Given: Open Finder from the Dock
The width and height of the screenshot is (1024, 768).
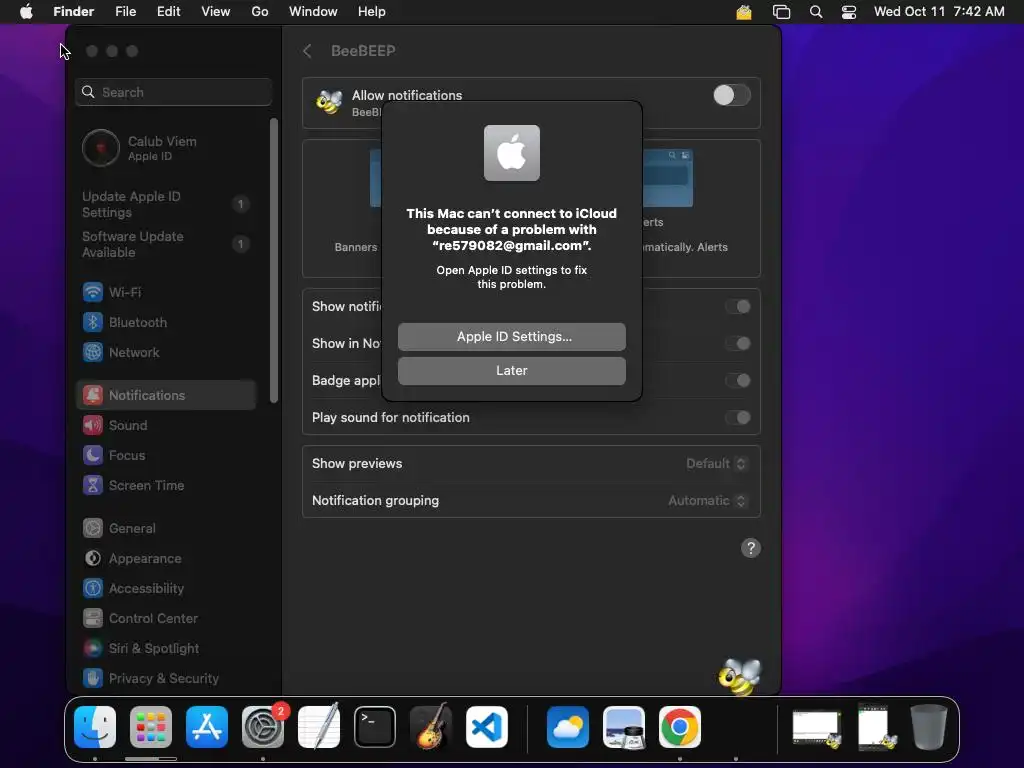Looking at the screenshot, I should pyautogui.click(x=95, y=727).
